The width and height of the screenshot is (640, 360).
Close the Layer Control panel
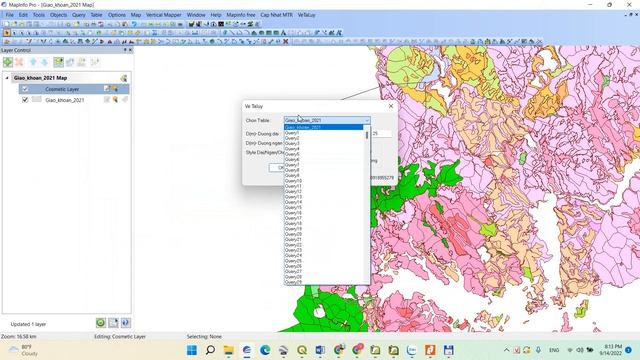coord(130,50)
